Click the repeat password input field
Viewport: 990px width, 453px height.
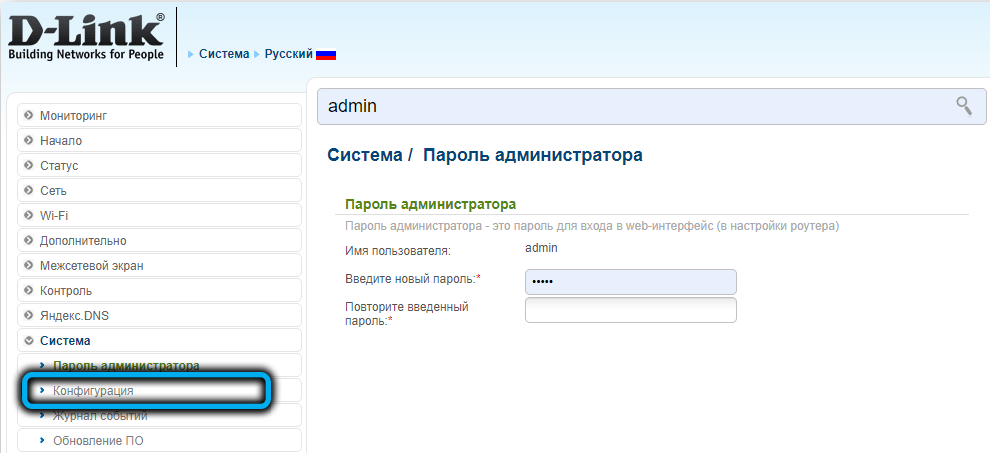coord(630,310)
